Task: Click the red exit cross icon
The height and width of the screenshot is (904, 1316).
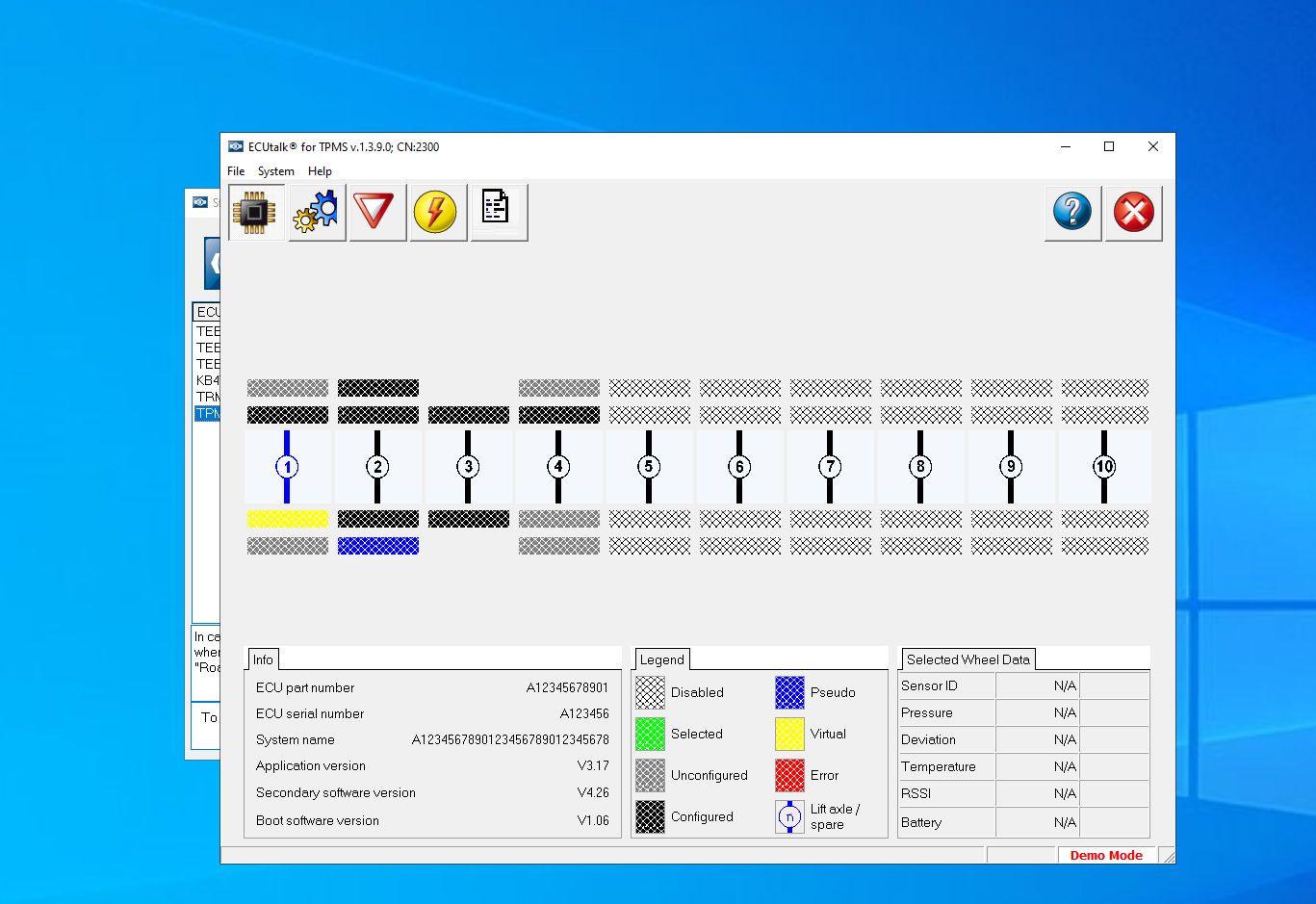Action: tap(1134, 213)
